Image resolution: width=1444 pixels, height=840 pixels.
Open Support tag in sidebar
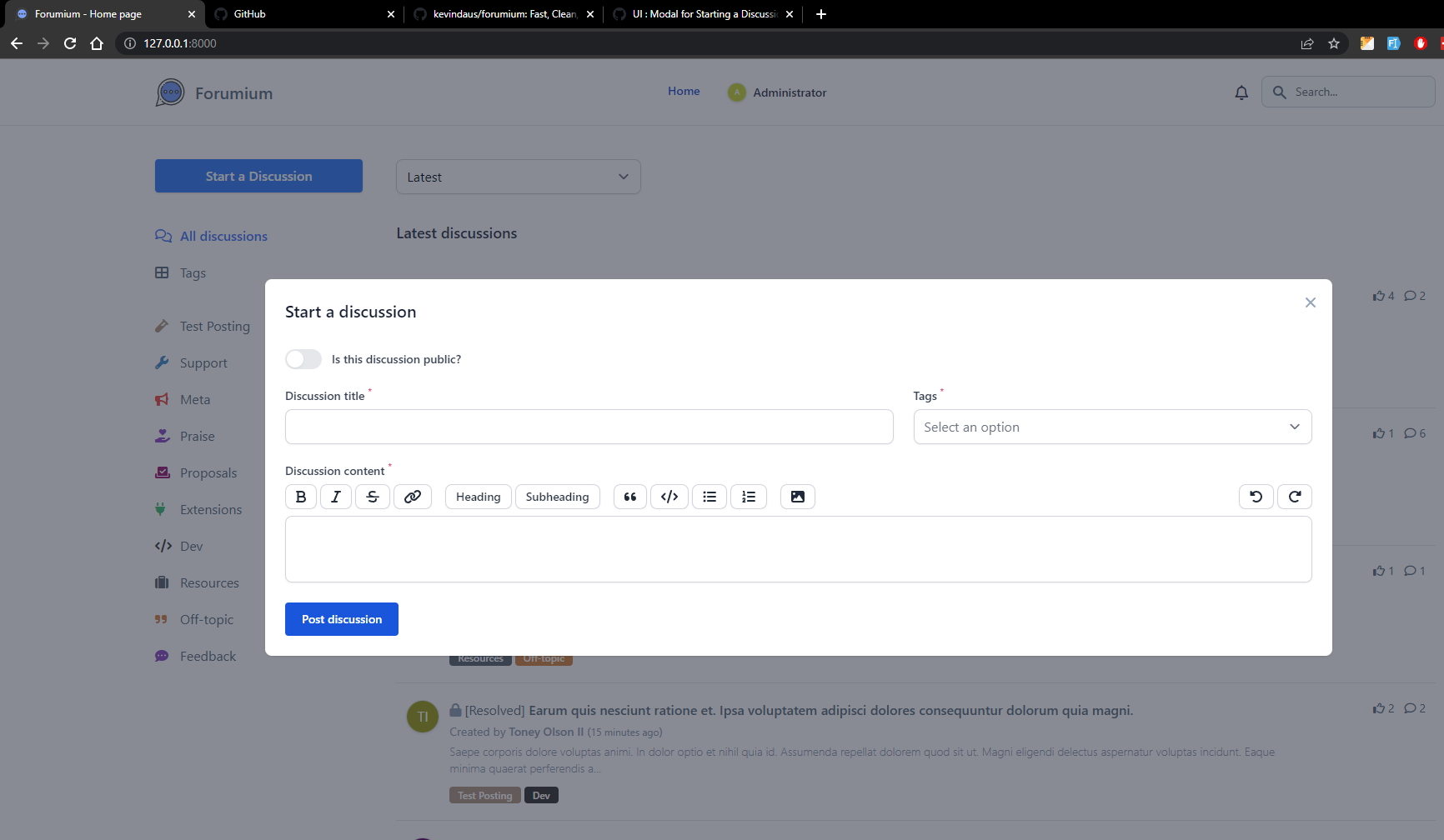tap(192, 363)
